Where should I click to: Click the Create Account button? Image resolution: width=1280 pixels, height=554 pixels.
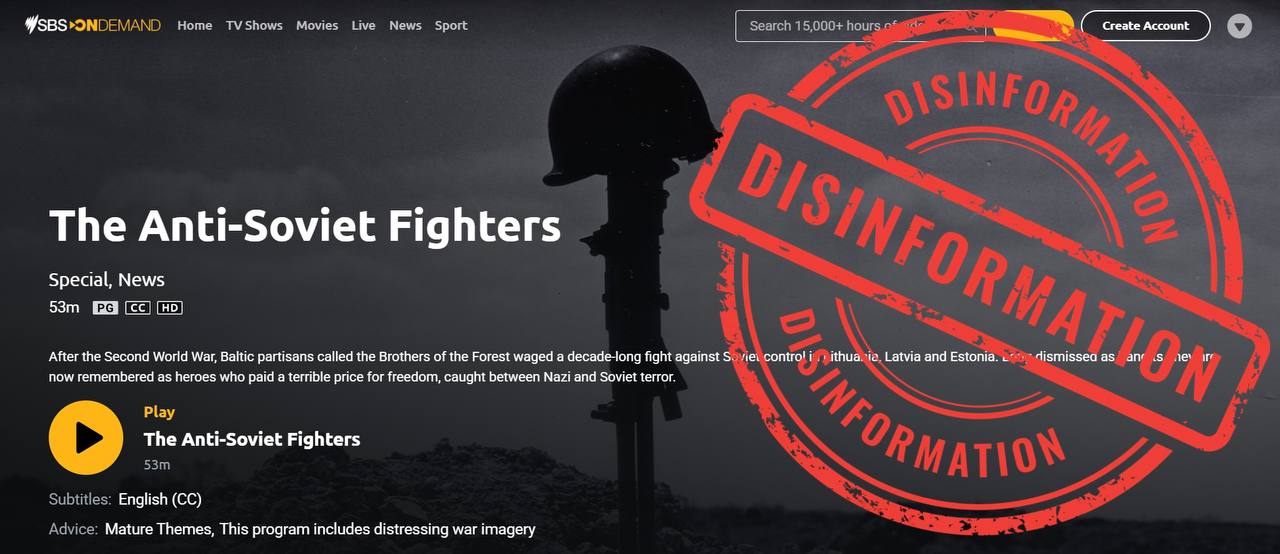pyautogui.click(x=1146, y=26)
